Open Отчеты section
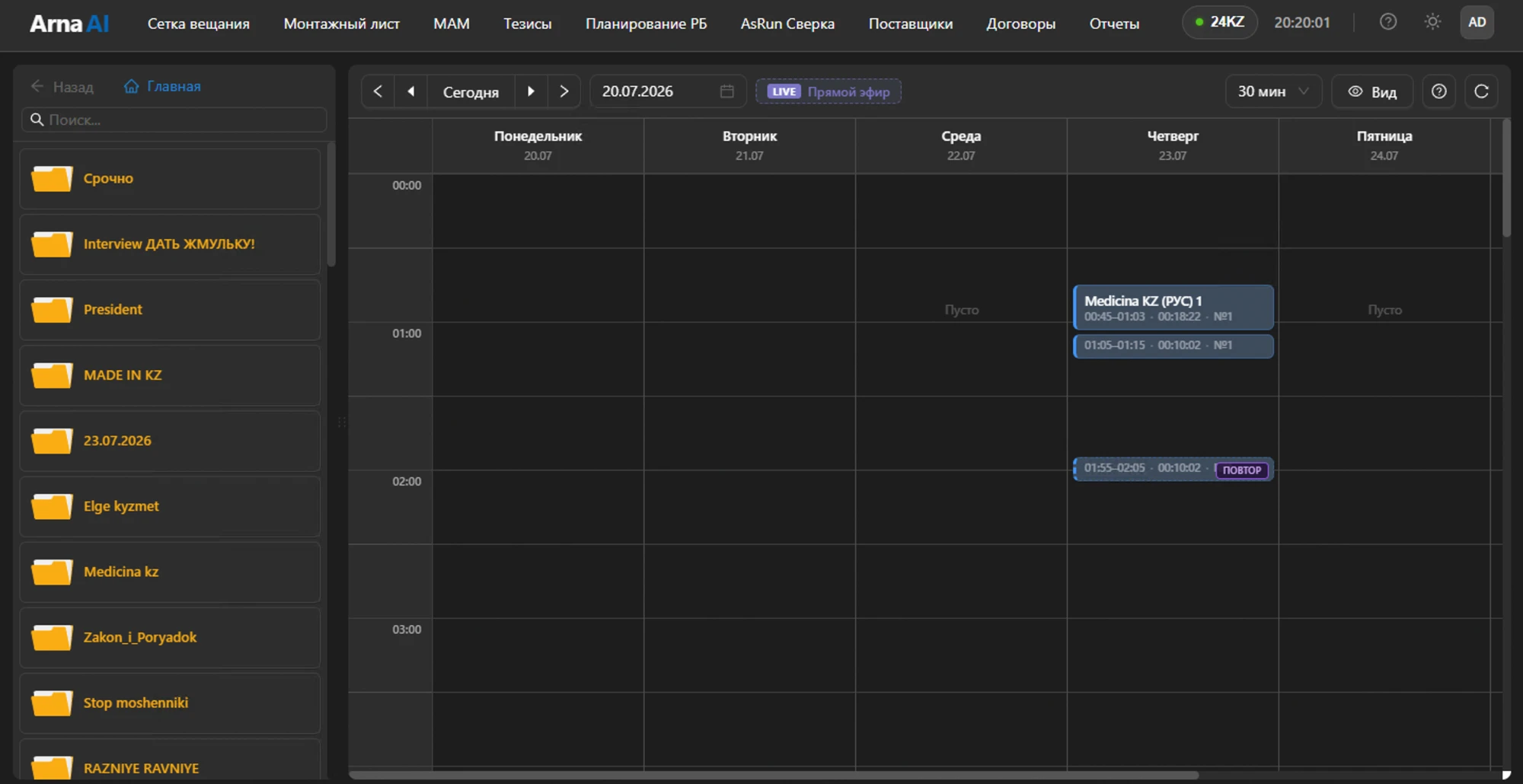 point(1114,24)
